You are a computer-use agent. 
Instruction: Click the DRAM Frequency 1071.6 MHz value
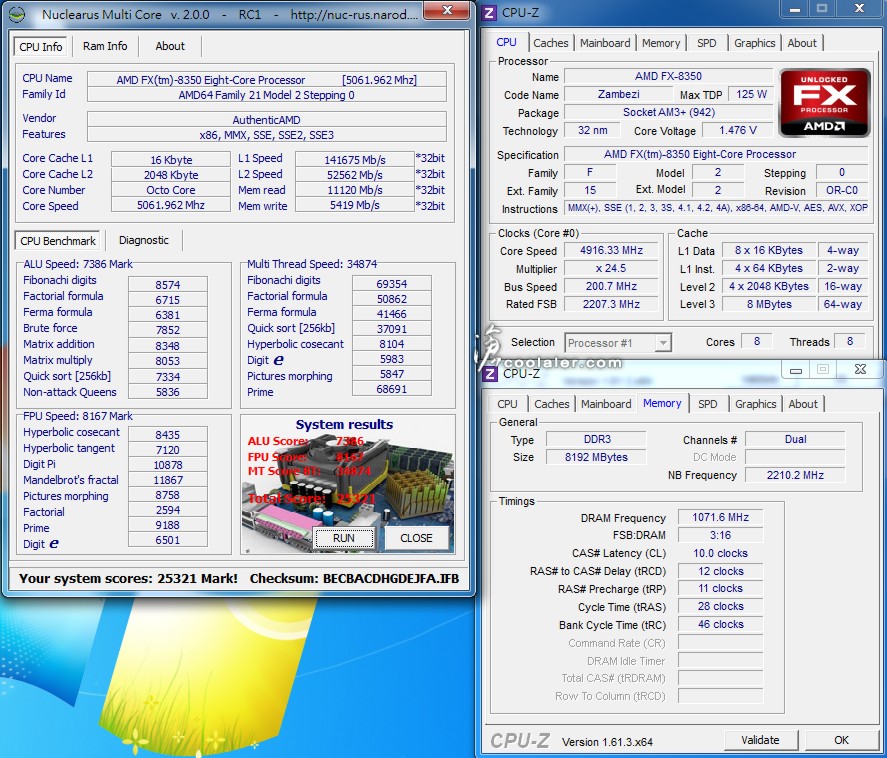tap(720, 517)
